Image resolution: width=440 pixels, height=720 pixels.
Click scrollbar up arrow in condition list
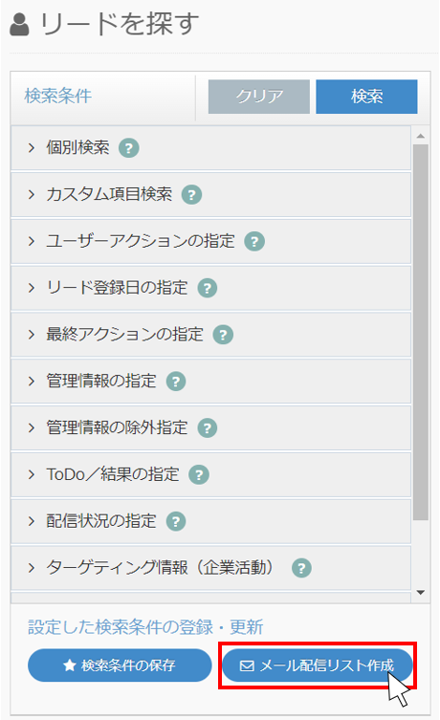(x=420, y=136)
